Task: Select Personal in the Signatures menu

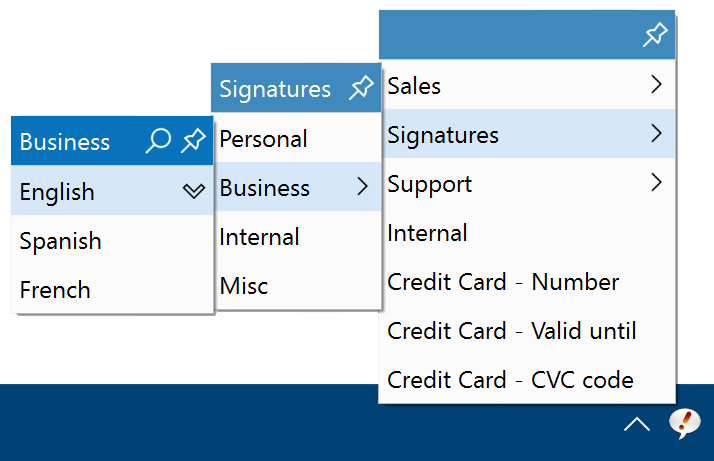Action: pyautogui.click(x=298, y=138)
